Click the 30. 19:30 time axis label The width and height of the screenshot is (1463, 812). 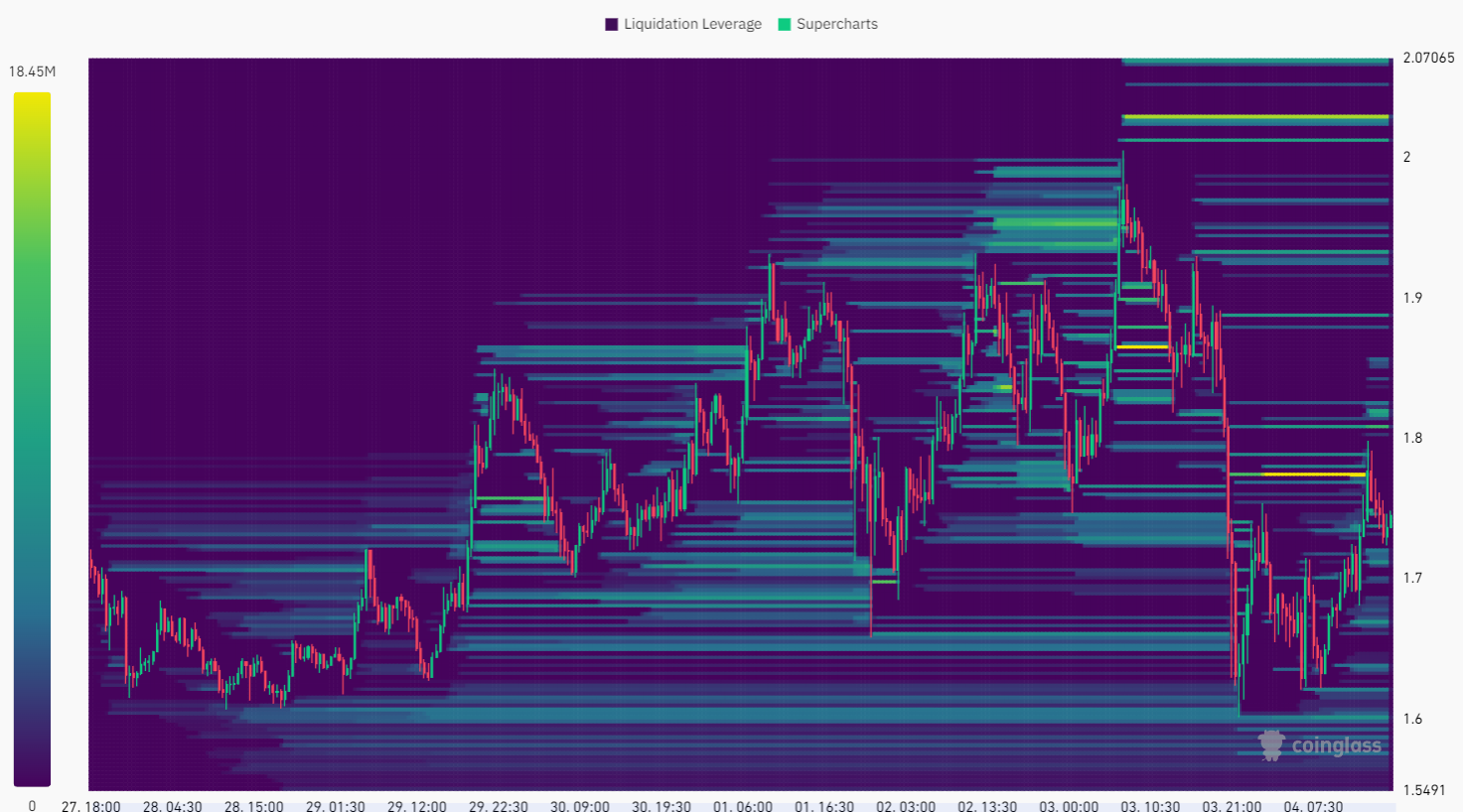tap(660, 806)
